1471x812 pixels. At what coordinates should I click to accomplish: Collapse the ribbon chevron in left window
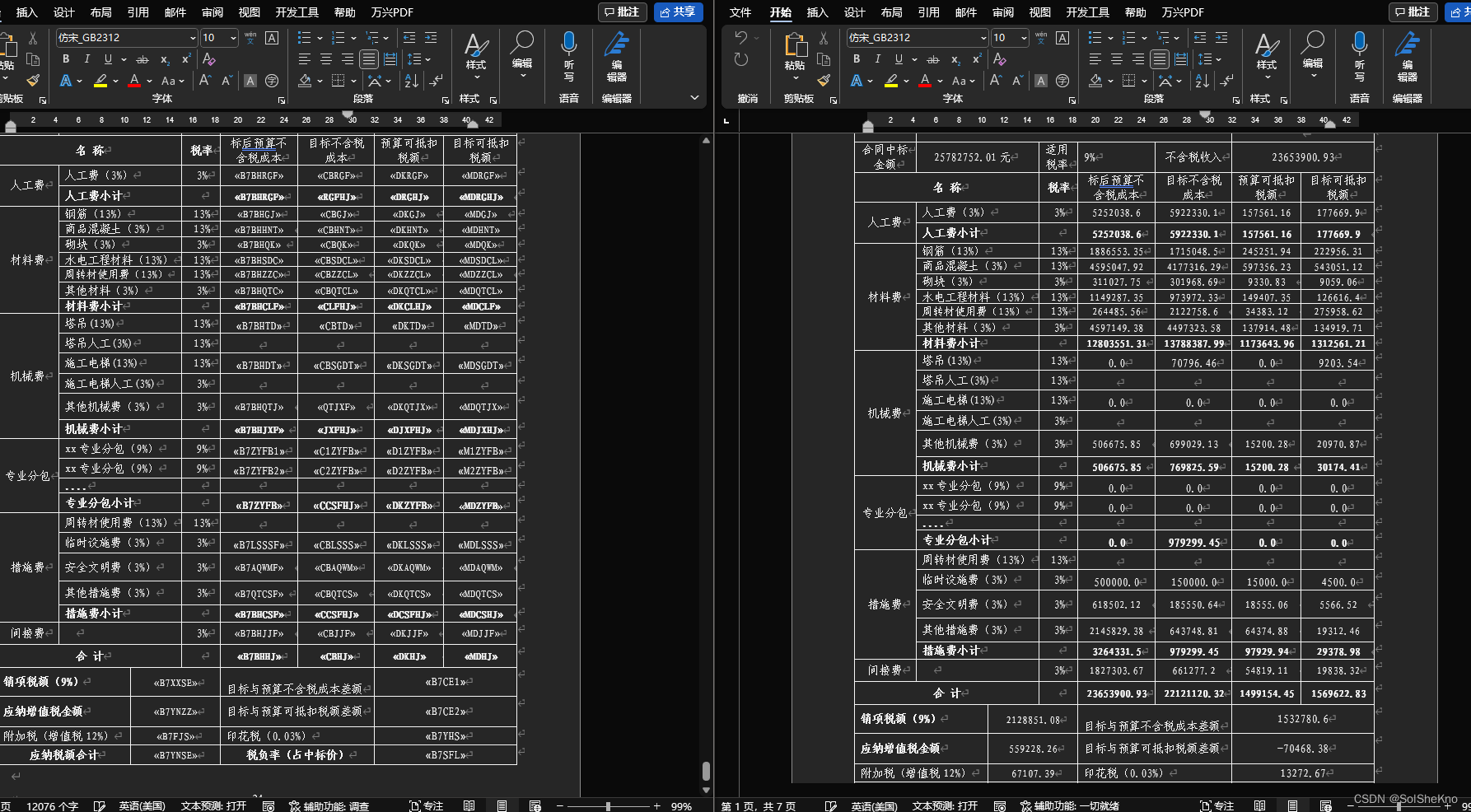[x=694, y=97]
